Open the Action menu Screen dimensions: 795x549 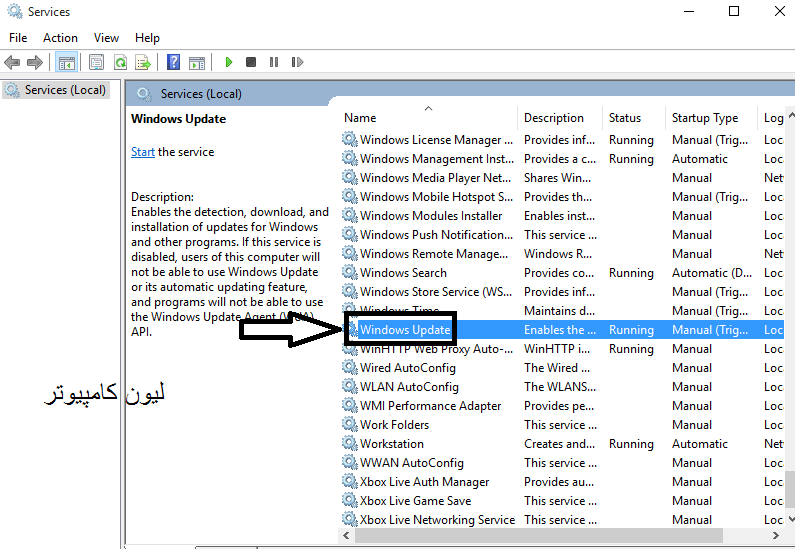tap(60, 38)
